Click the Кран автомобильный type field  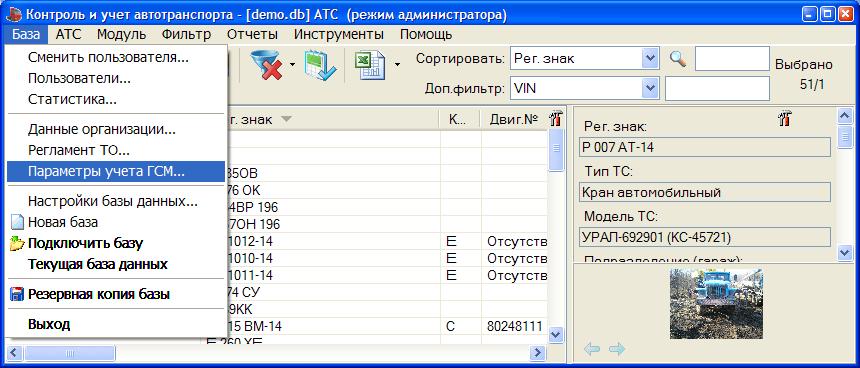click(x=705, y=193)
